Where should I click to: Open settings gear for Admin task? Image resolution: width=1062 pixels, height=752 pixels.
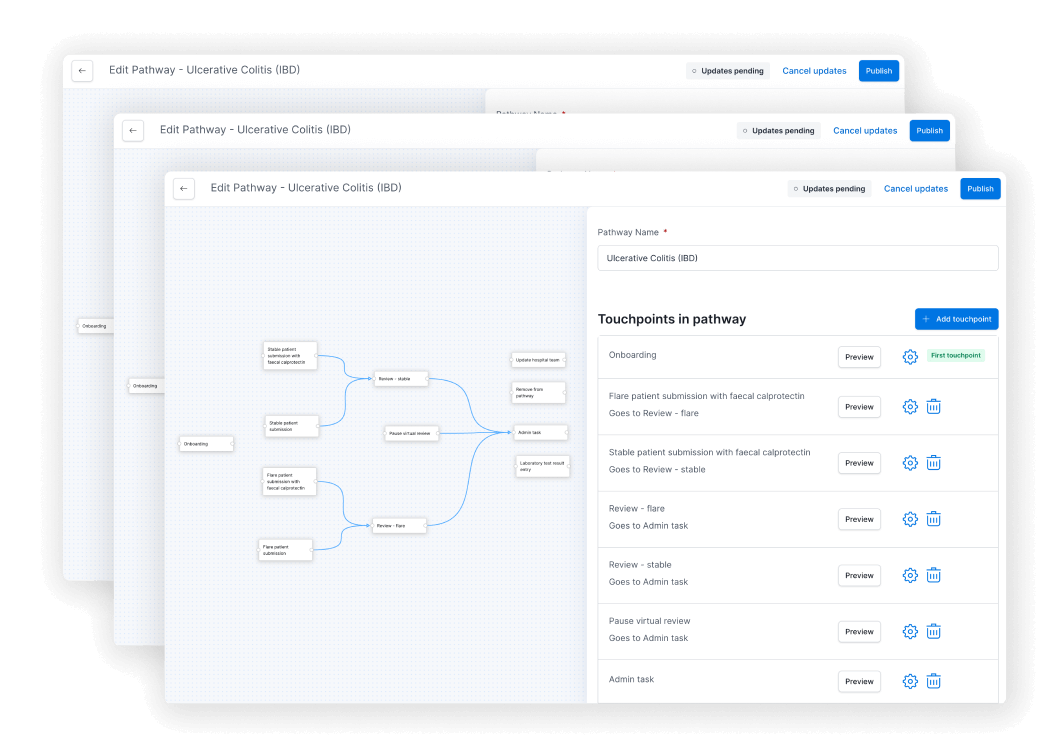[910, 681]
